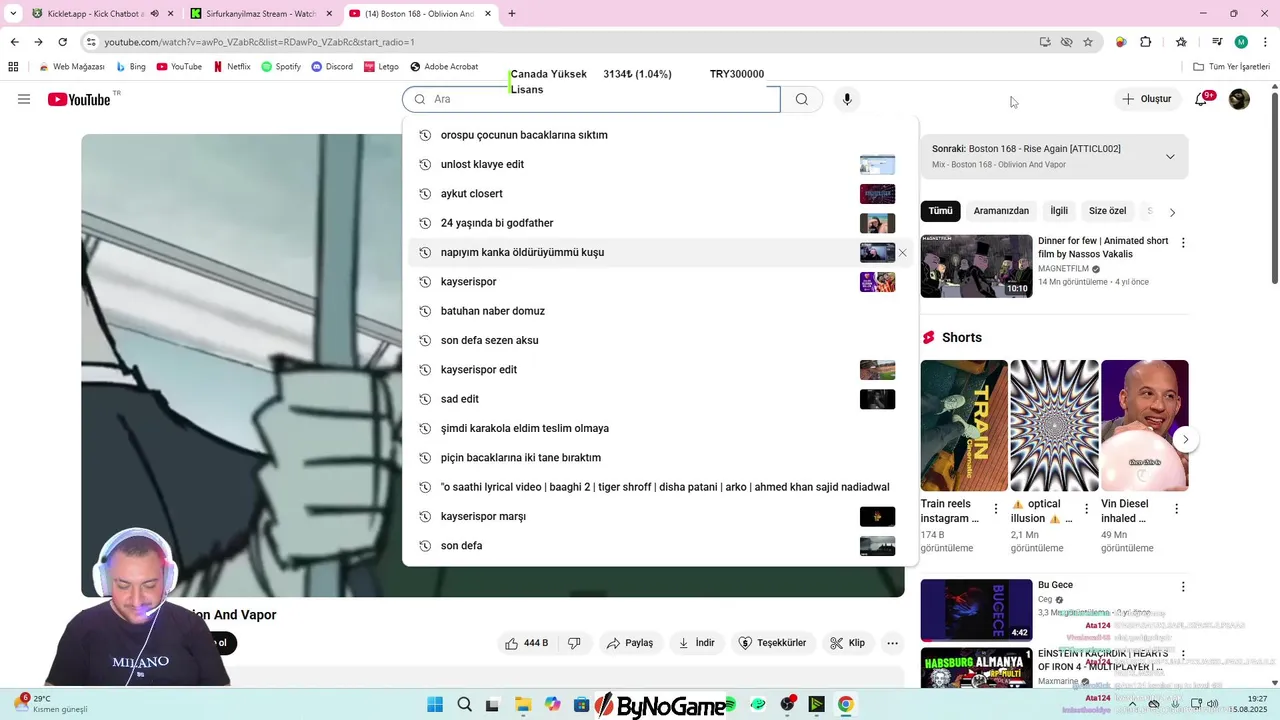The width and height of the screenshot is (1280, 720).
Task: Open File Explorer from taskbar
Action: pyautogui.click(x=523, y=705)
